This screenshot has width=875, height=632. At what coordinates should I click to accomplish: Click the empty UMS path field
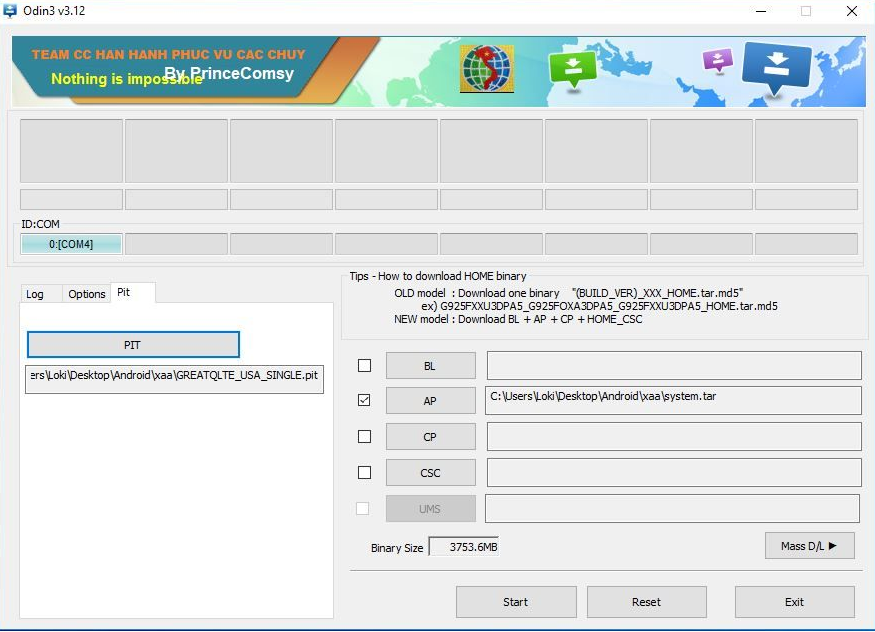[672, 508]
